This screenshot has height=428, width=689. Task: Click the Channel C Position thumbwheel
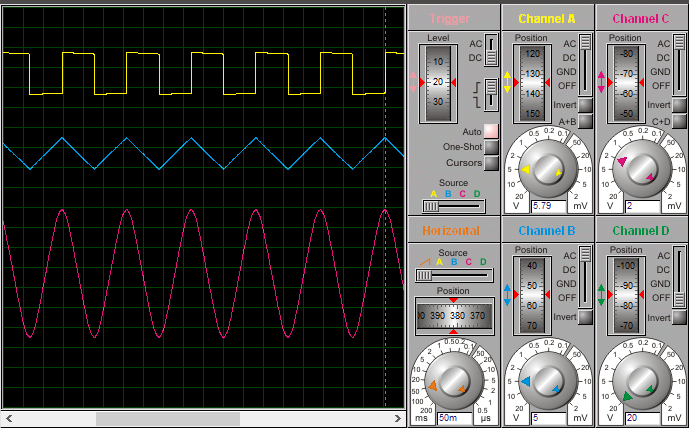626,83
